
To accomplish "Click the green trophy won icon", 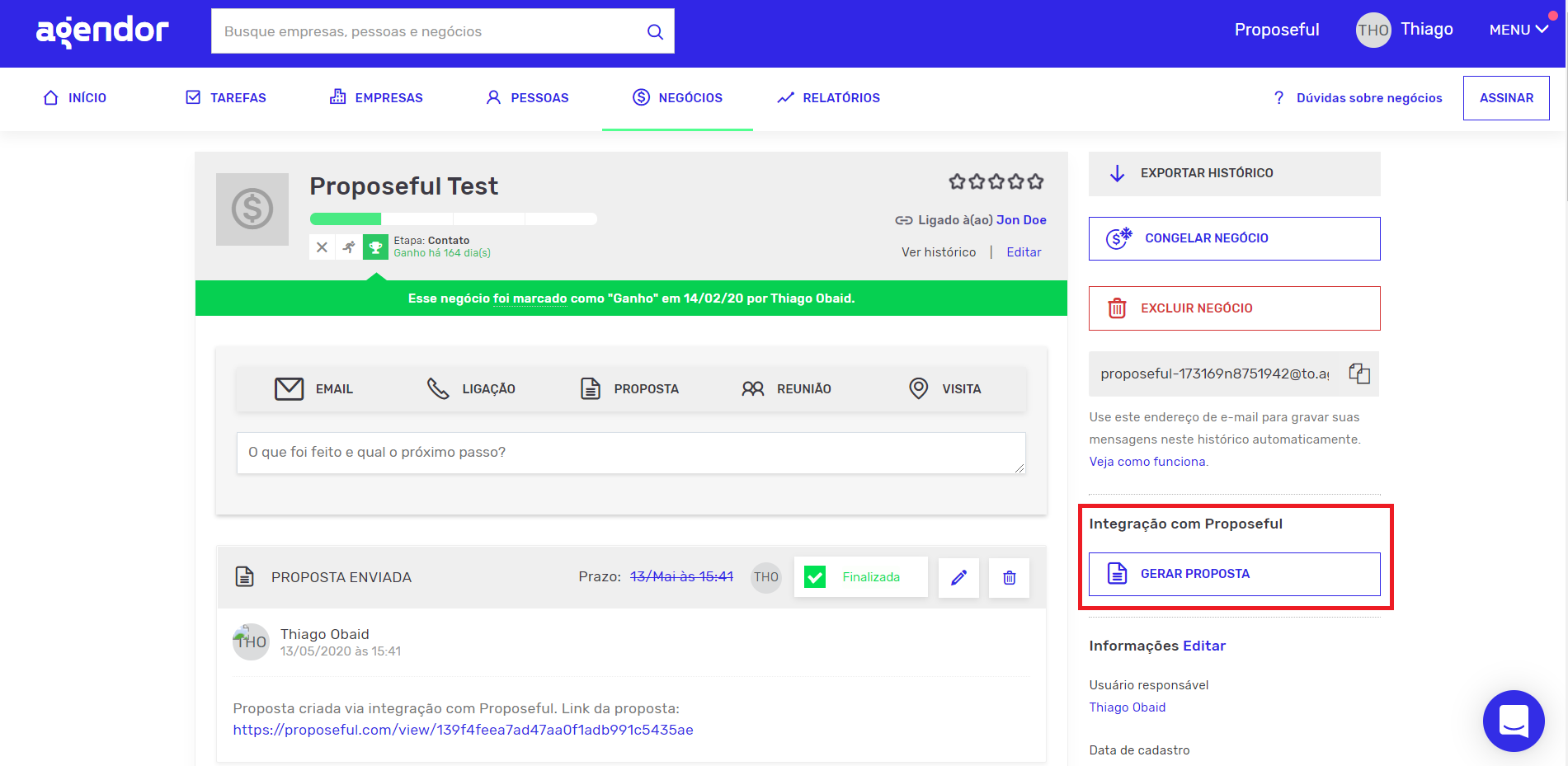I will pos(375,247).
